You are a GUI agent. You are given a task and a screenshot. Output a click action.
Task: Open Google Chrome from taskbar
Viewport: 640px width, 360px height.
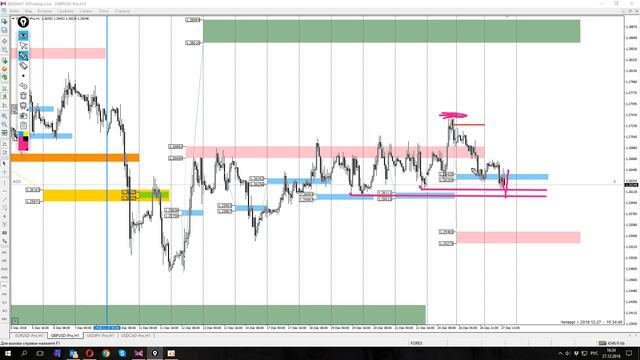106,353
